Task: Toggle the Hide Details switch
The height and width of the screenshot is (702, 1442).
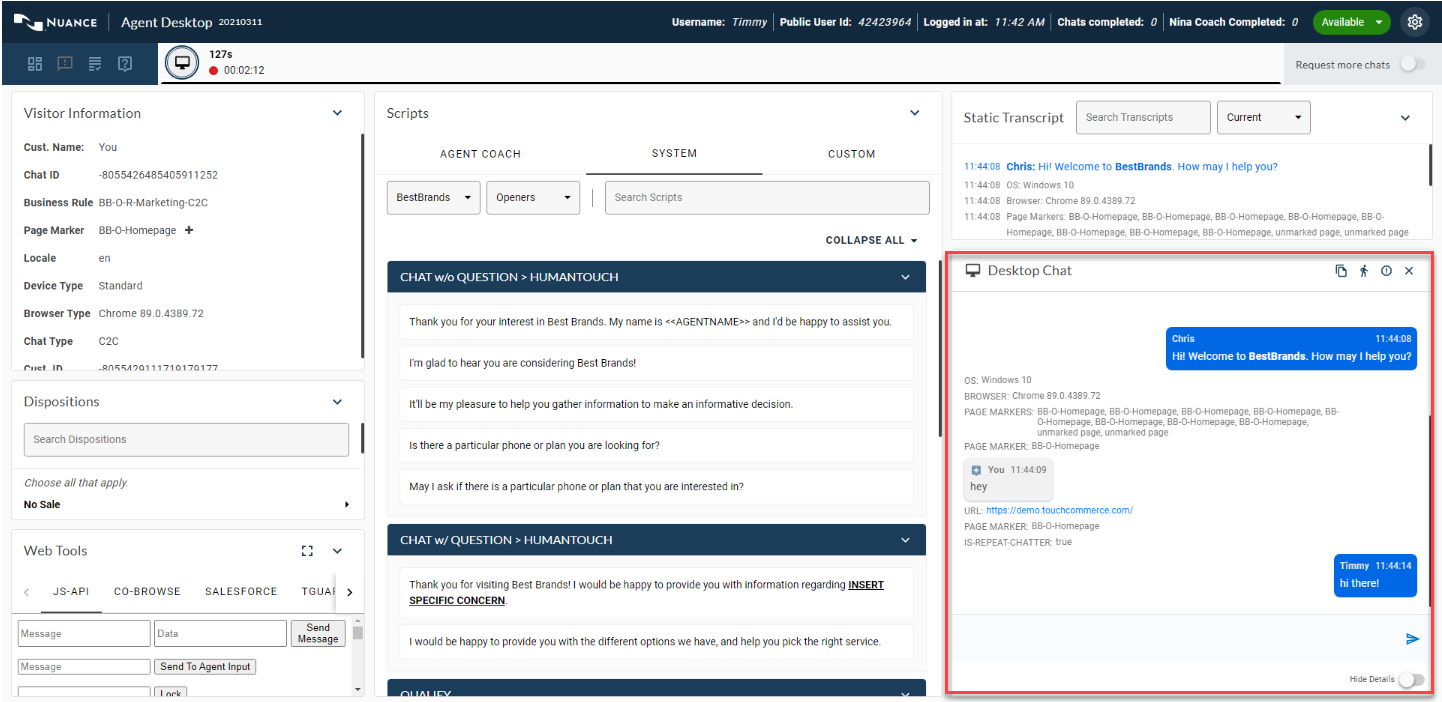Action: click(1410, 680)
